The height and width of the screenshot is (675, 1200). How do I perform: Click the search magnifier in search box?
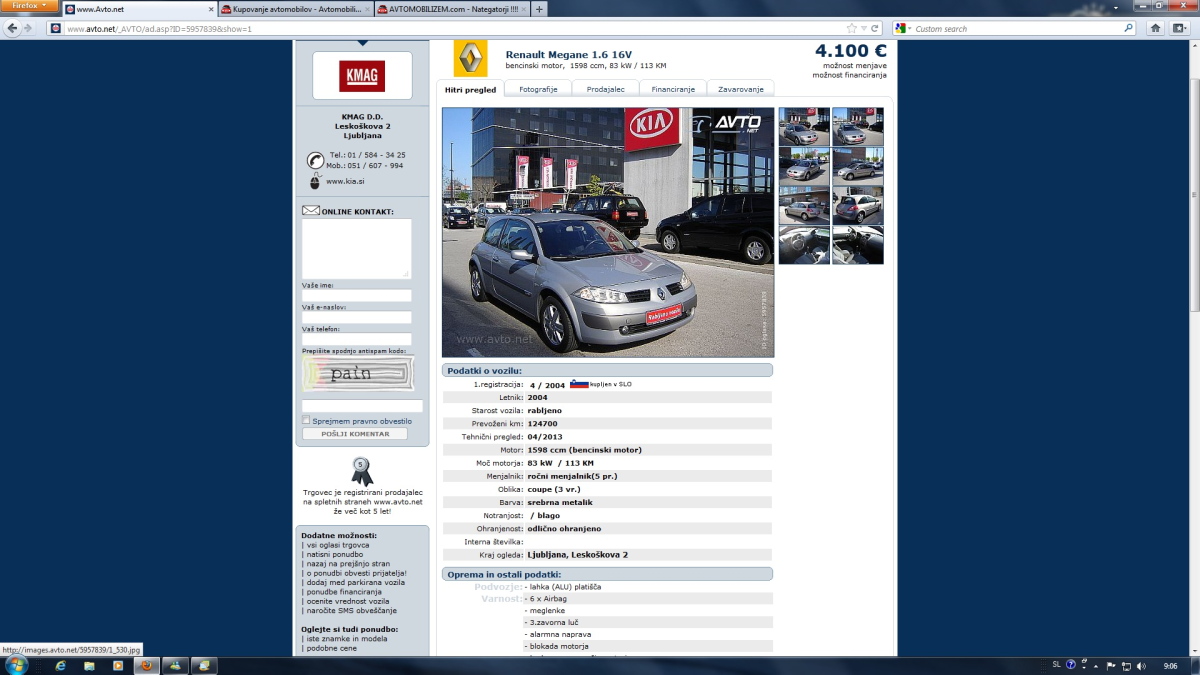tap(1128, 28)
